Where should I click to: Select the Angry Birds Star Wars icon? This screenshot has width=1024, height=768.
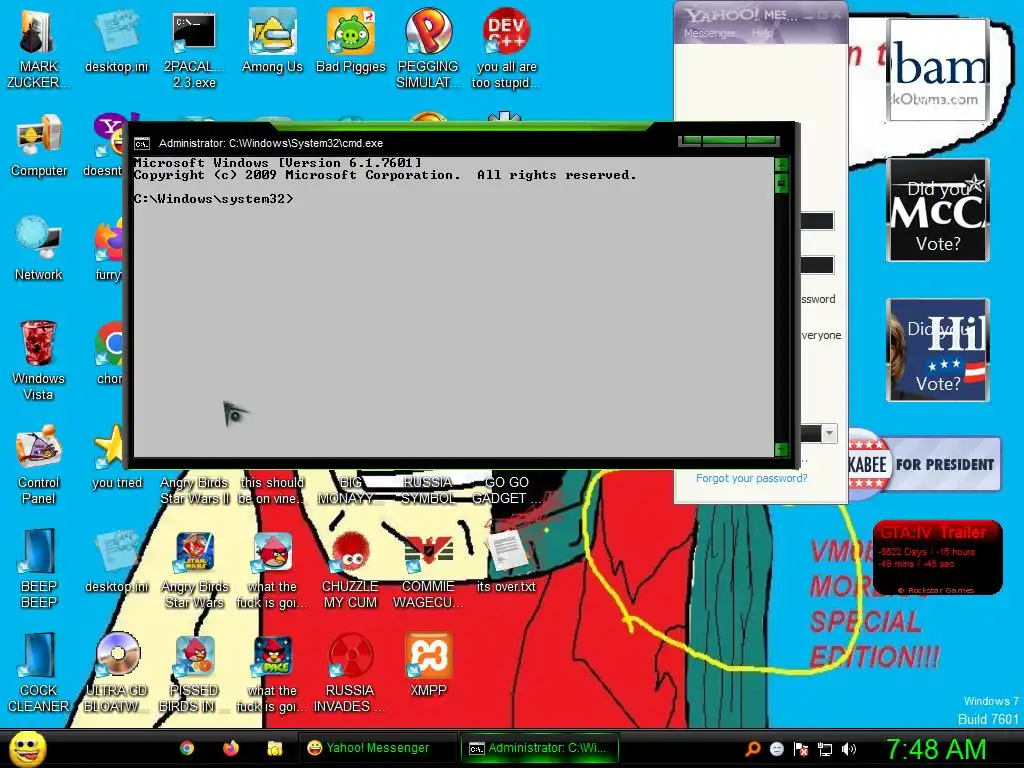coord(195,570)
